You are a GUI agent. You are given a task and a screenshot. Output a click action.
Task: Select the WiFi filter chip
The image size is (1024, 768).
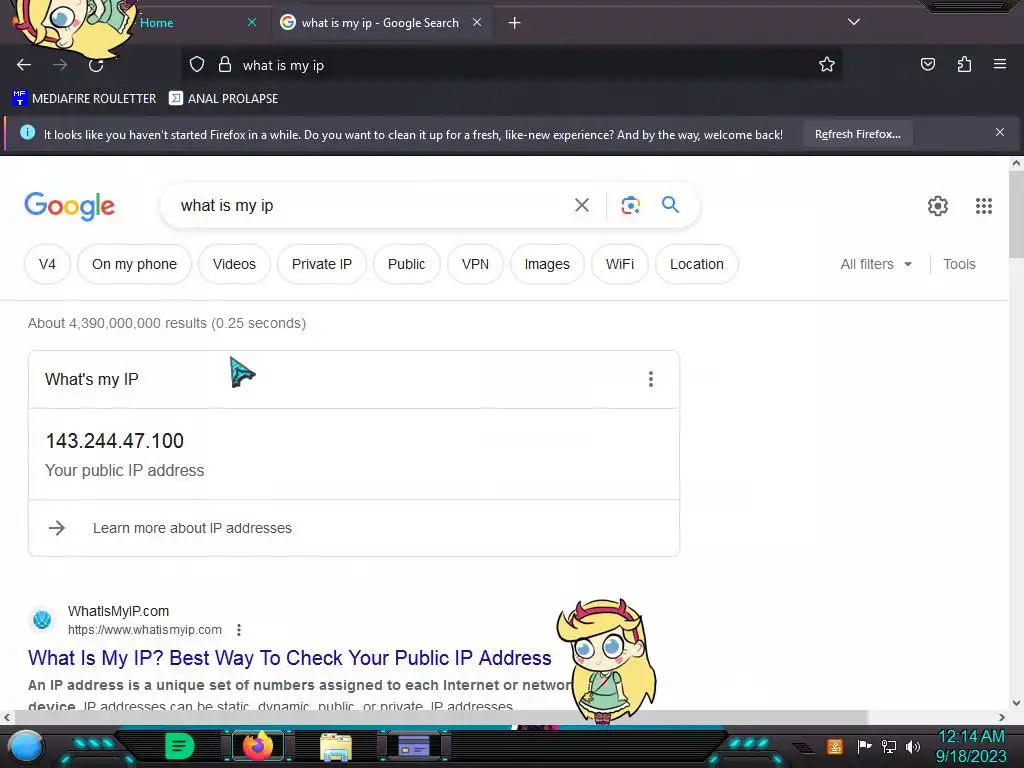[620, 264]
